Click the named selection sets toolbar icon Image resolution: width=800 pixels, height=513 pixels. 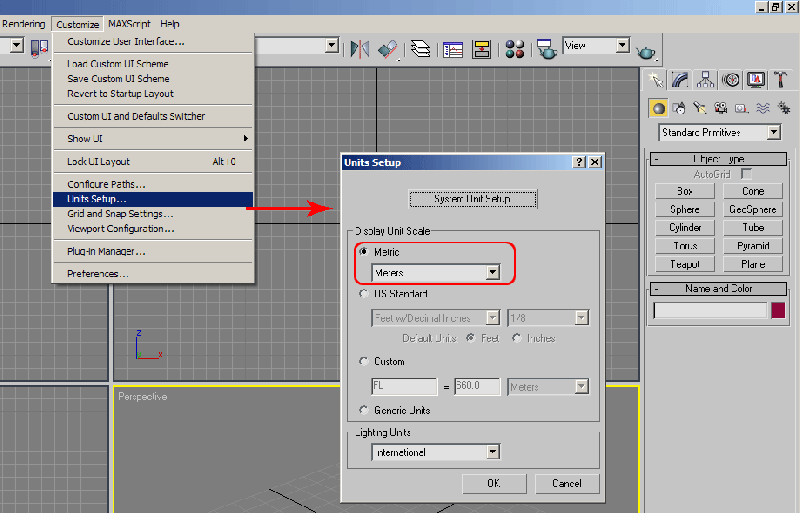click(39, 48)
